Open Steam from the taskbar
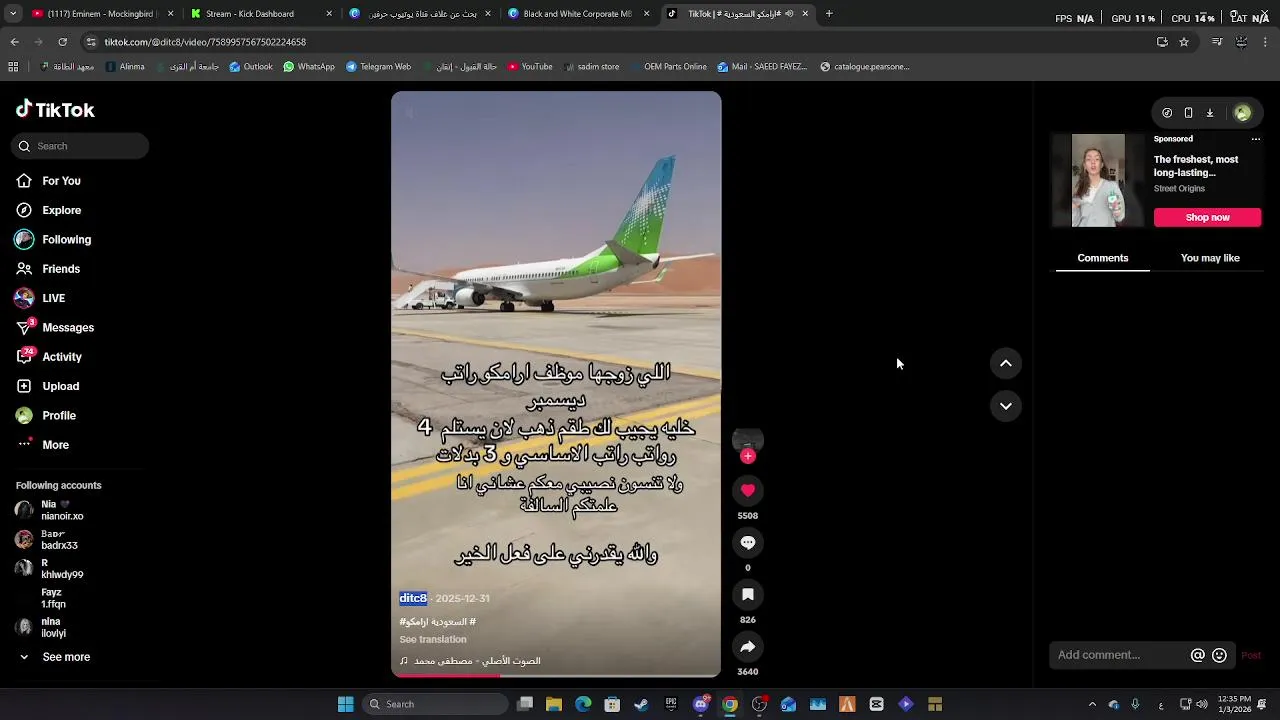 coord(641,704)
